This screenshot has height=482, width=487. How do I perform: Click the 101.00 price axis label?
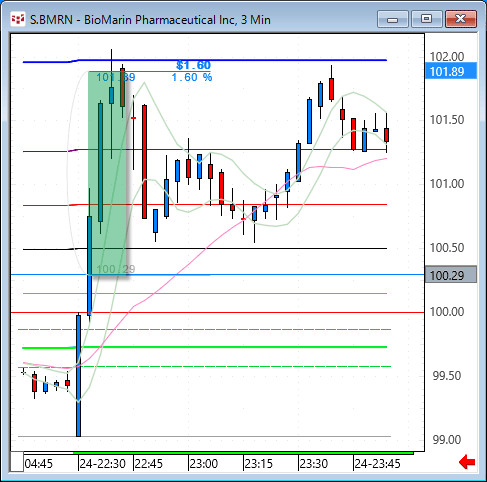(447, 184)
